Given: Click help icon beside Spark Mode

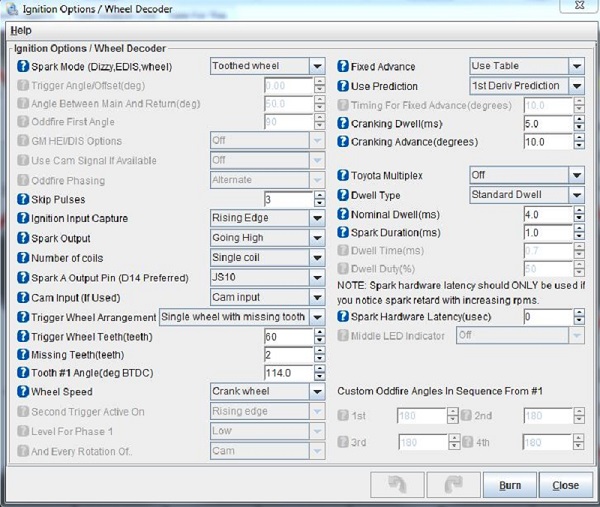Looking at the screenshot, I should [x=24, y=67].
